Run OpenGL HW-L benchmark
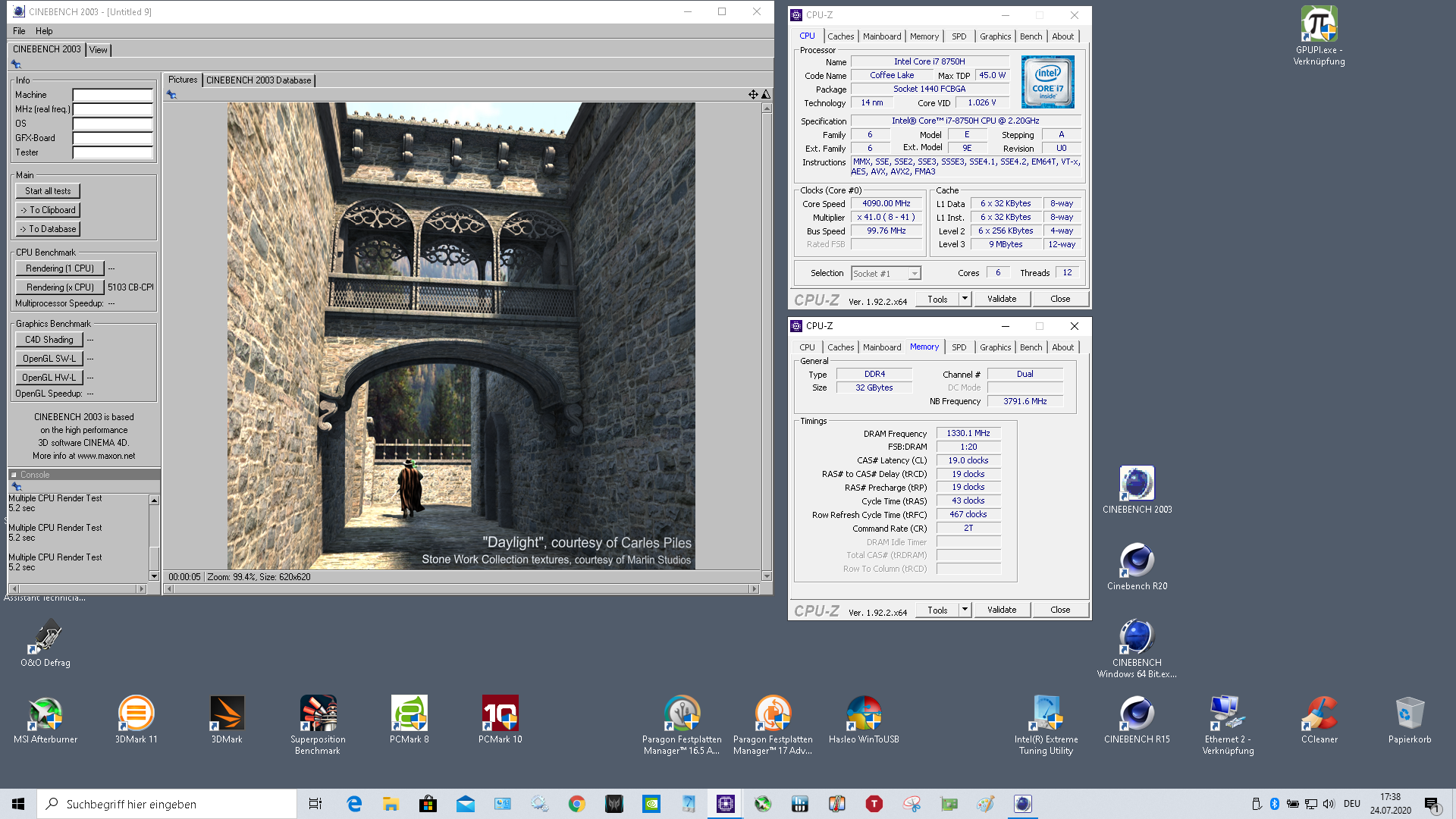The width and height of the screenshot is (1456, 819). coord(49,378)
